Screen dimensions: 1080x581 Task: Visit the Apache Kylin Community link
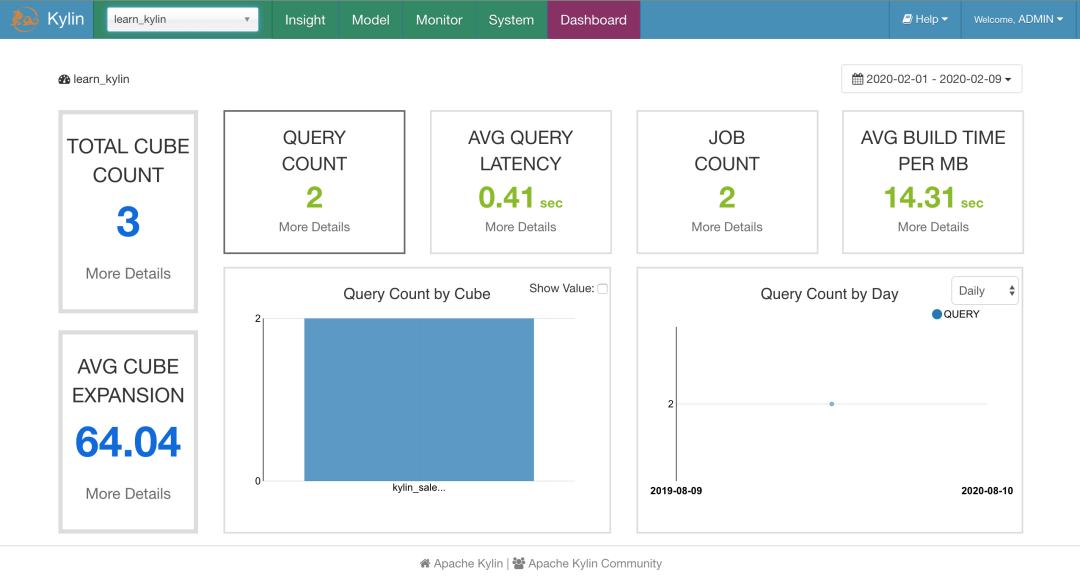[x=595, y=563]
